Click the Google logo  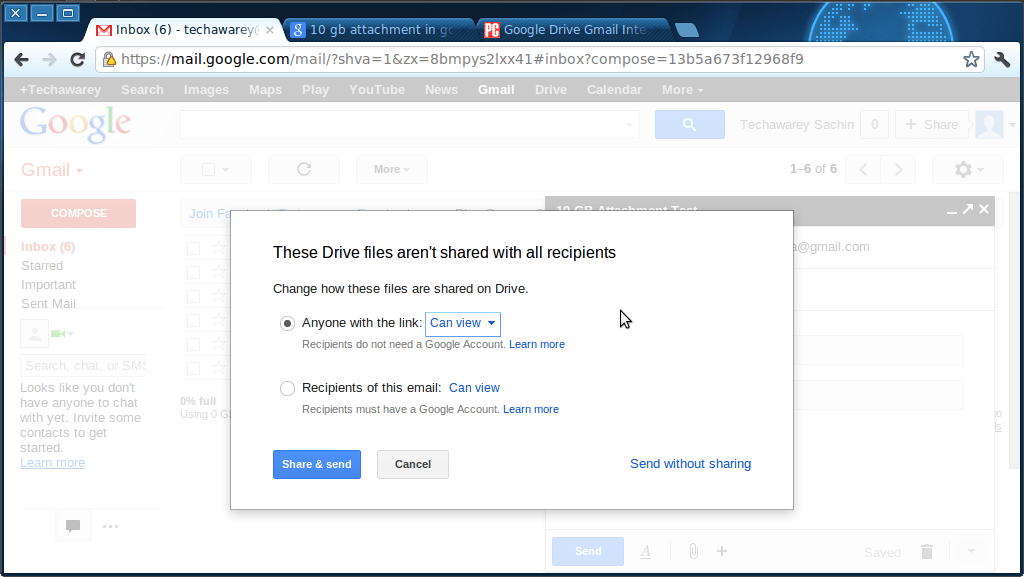[75, 124]
